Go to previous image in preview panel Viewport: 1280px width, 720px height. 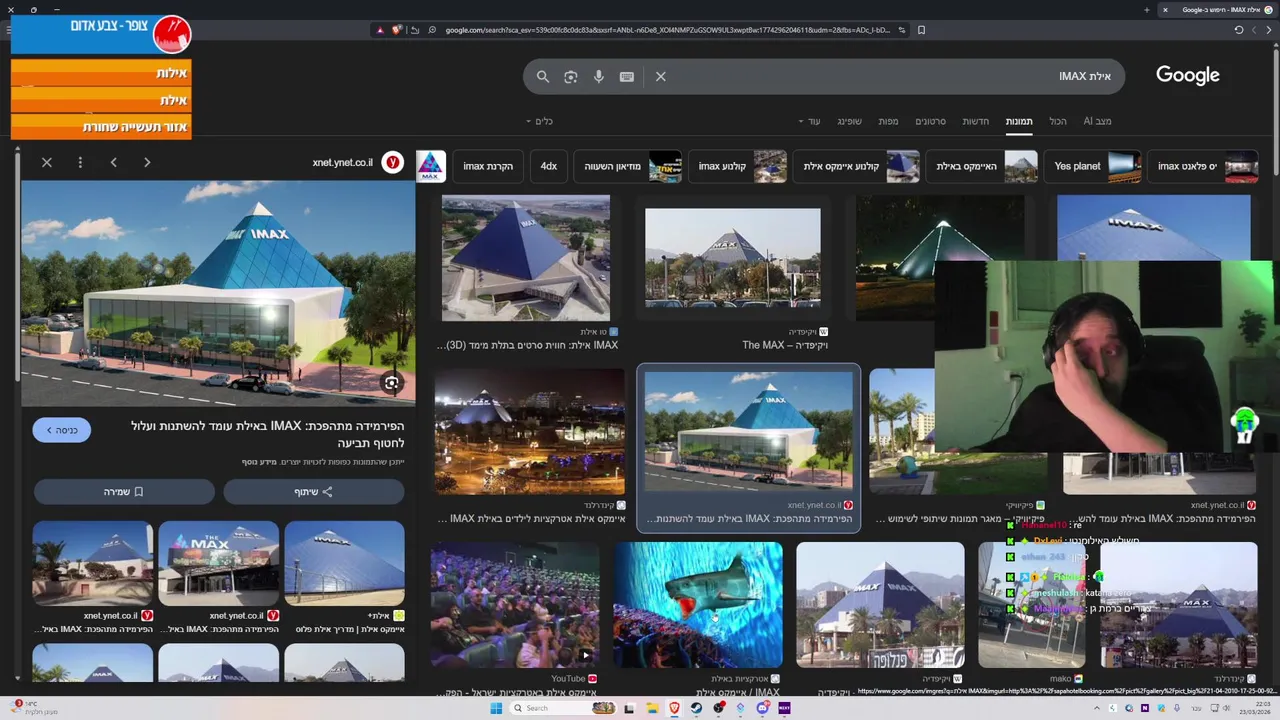point(114,162)
